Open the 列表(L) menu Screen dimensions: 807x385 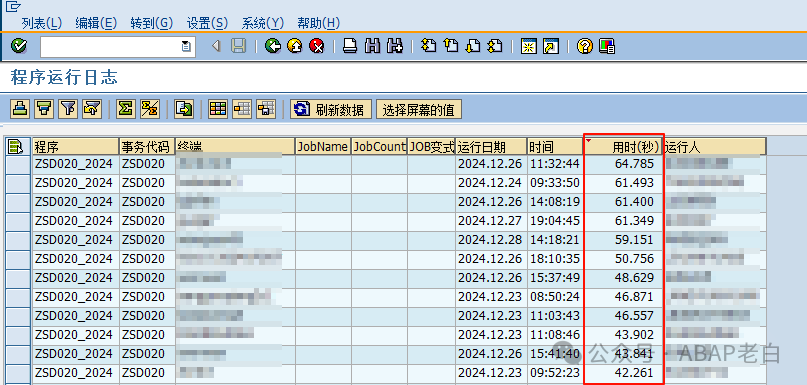click(x=41, y=23)
